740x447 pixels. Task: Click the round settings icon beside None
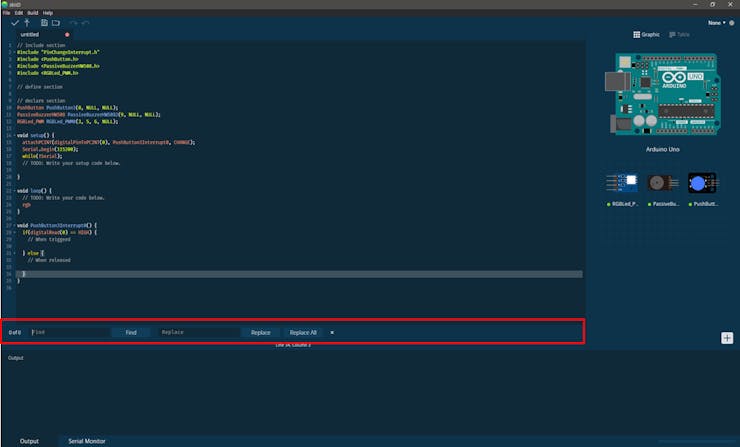(x=732, y=23)
